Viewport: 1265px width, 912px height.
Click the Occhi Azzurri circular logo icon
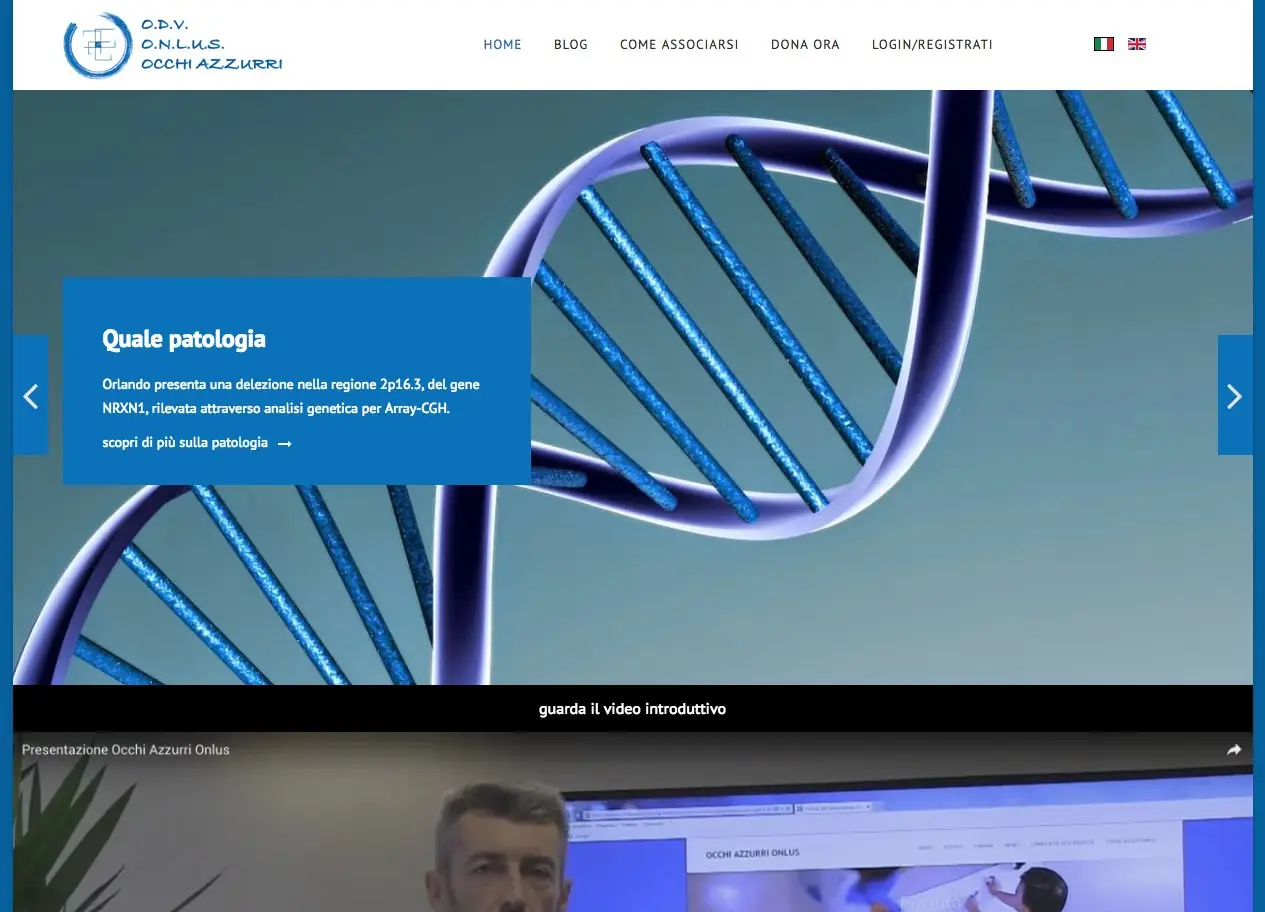[97, 45]
